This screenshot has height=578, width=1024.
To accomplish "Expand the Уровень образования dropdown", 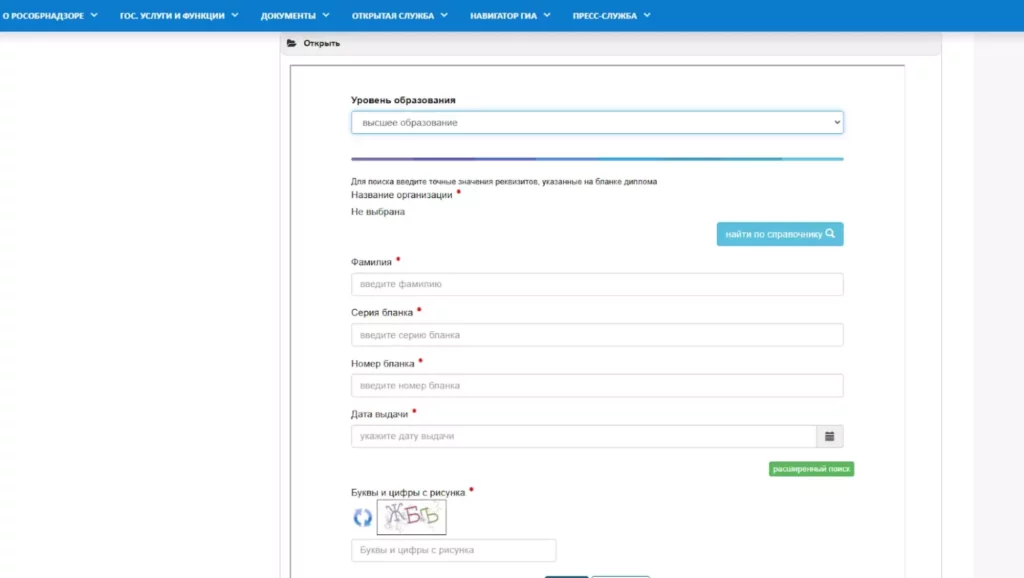I will pos(597,122).
